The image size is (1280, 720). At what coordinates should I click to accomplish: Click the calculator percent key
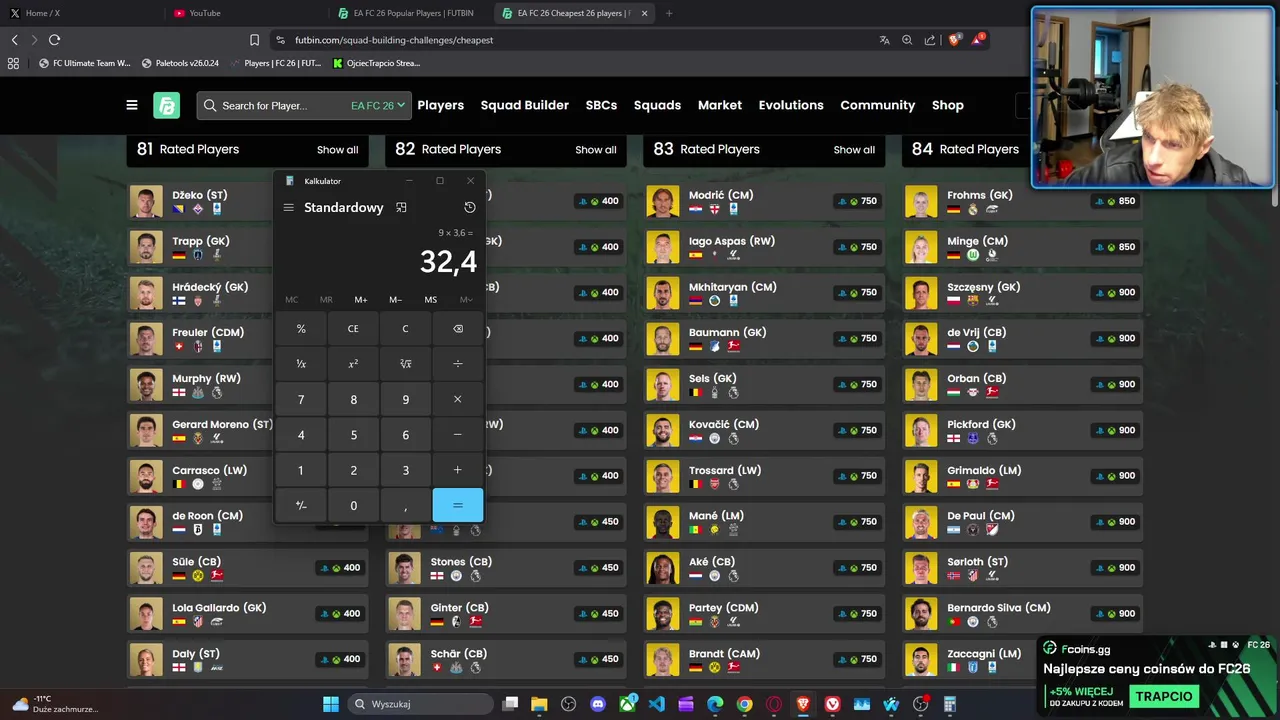pyautogui.click(x=301, y=329)
